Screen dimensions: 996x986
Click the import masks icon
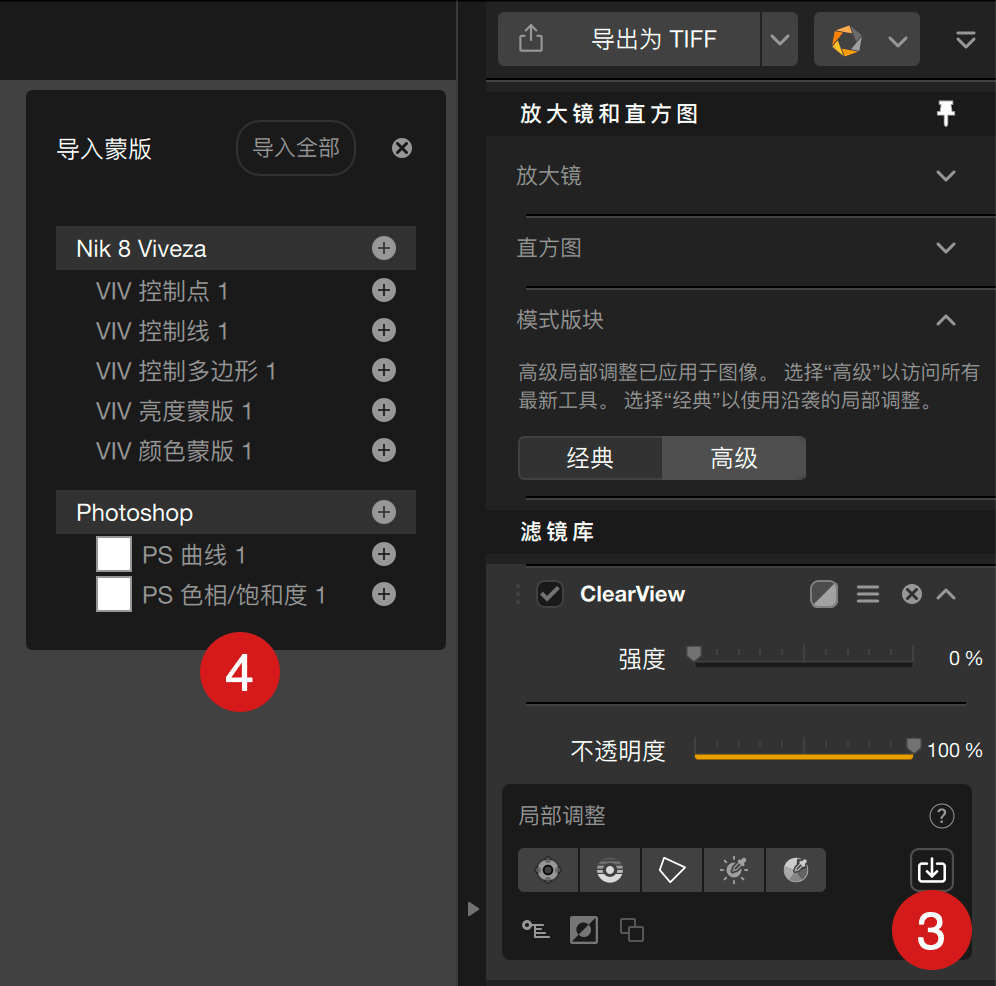(931, 869)
